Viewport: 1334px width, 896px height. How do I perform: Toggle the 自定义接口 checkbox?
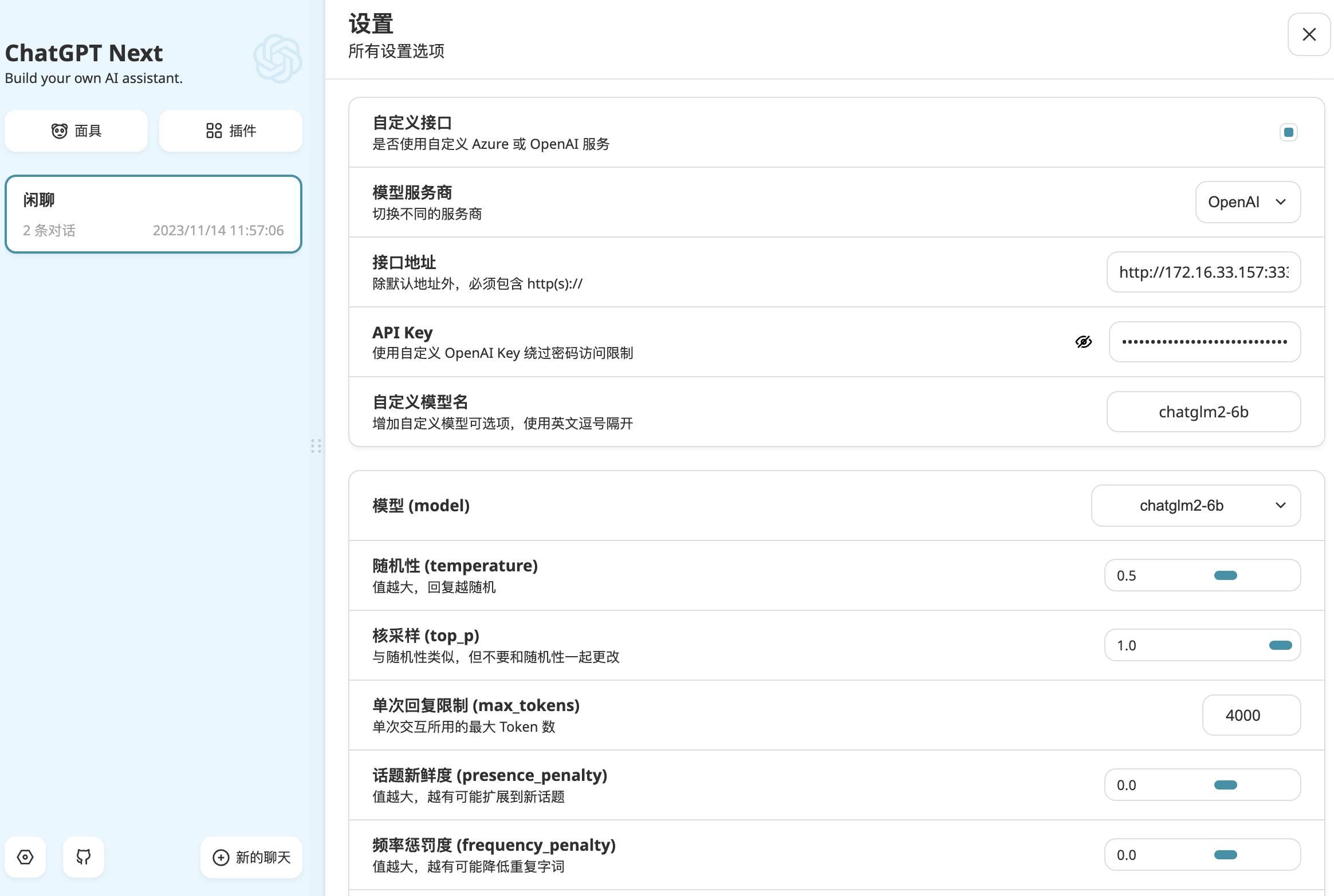point(1289,132)
